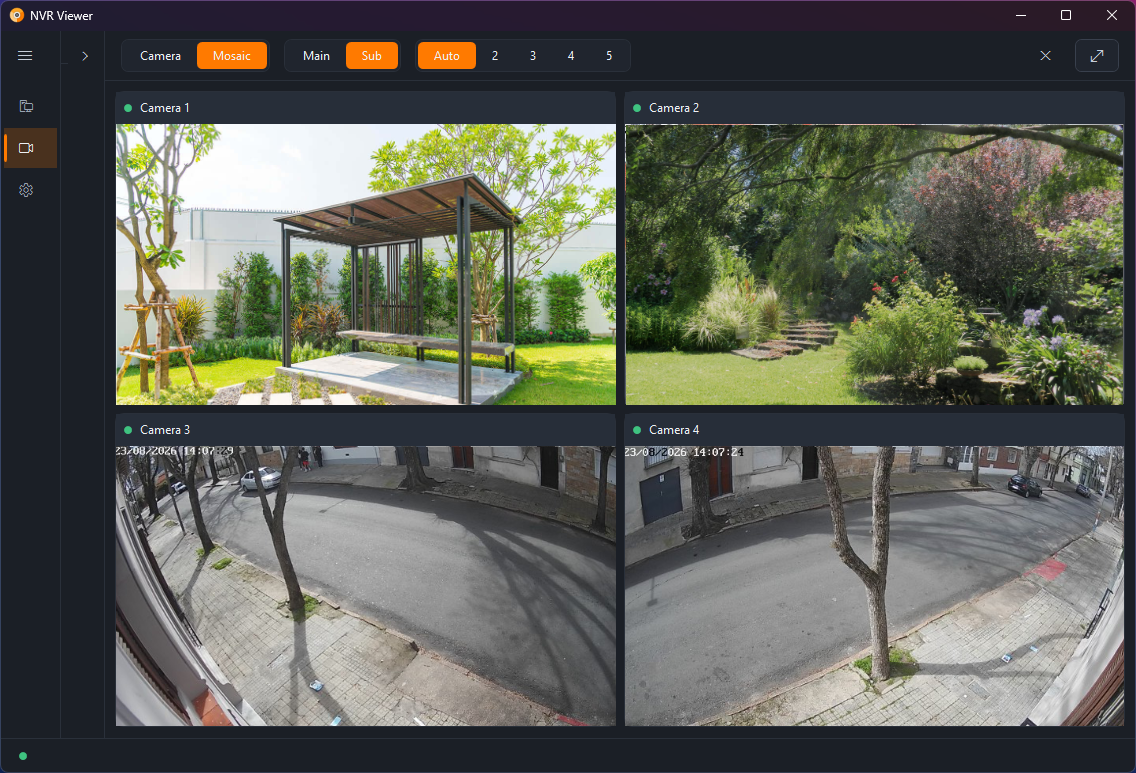This screenshot has width=1136, height=773.
Task: Open Camera 1 gazebo video feed
Action: (366, 264)
